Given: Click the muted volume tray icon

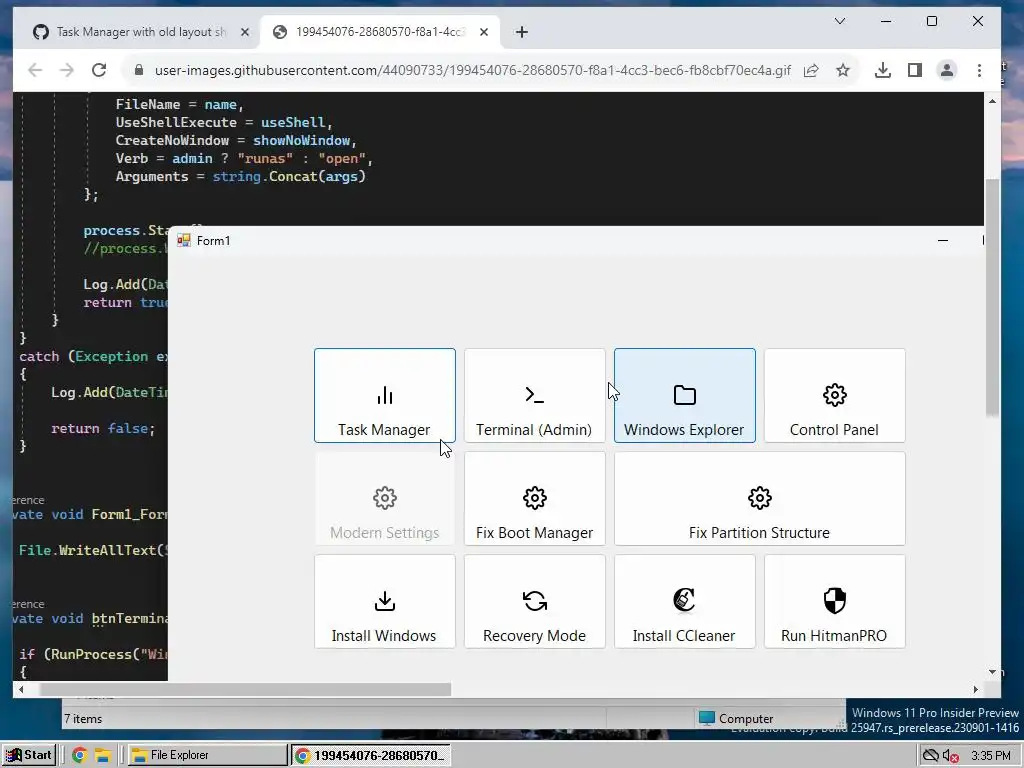Looking at the screenshot, I should coord(951,756).
